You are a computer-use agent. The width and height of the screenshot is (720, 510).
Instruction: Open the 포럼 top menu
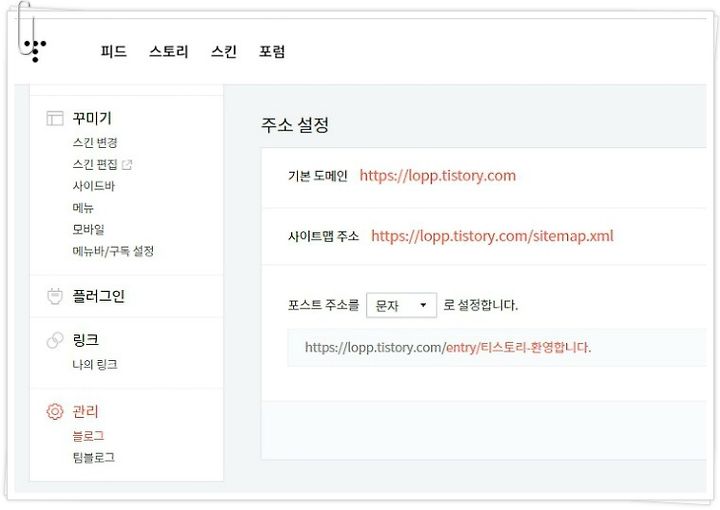[272, 51]
